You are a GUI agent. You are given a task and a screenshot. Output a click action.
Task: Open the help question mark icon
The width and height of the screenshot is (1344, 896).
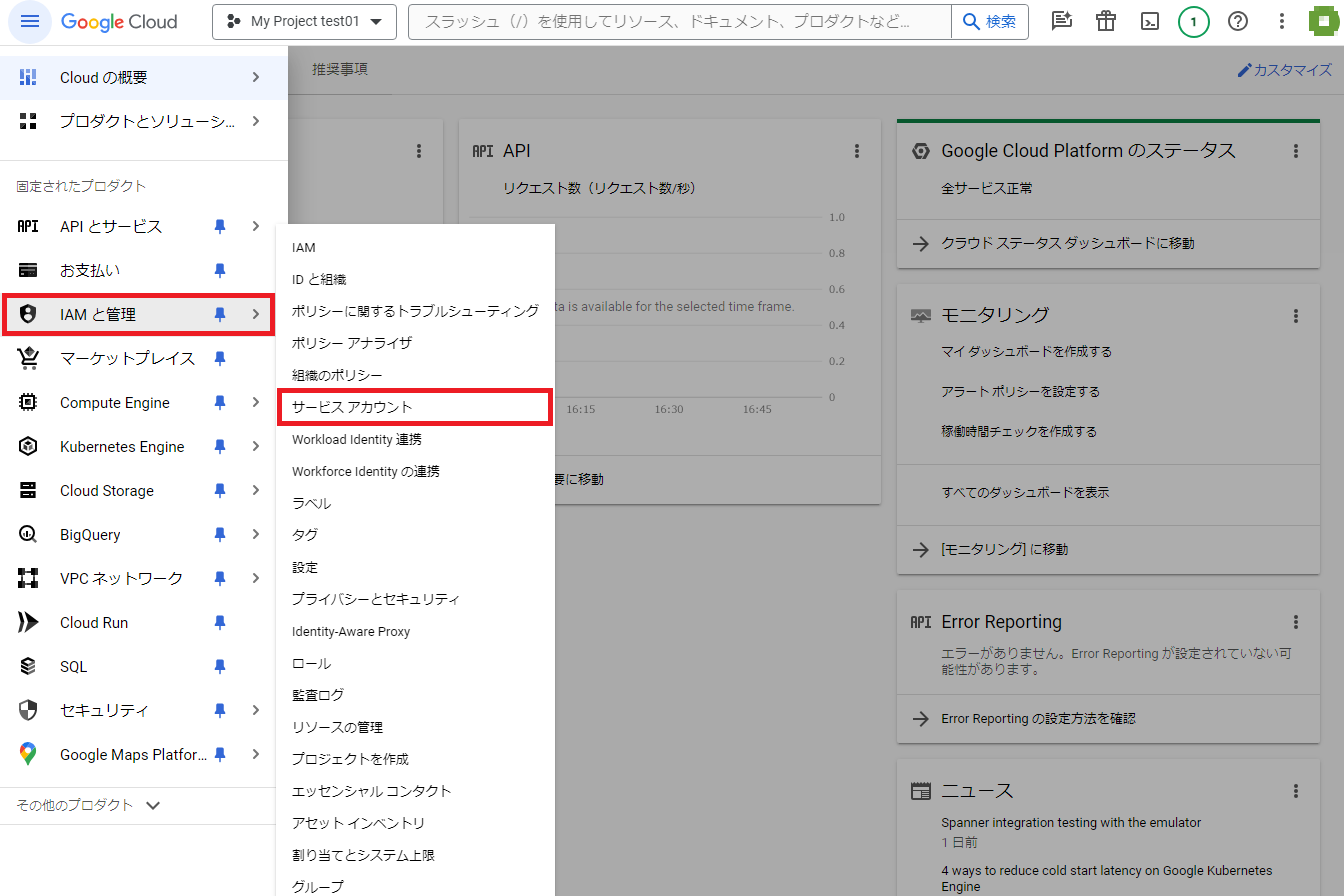pos(1238,22)
